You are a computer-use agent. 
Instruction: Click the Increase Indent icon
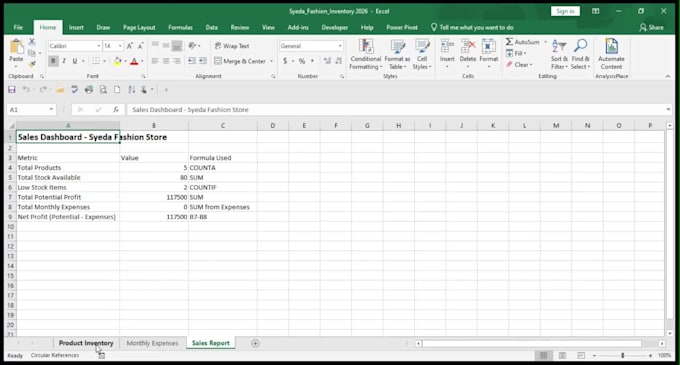tap(203, 61)
